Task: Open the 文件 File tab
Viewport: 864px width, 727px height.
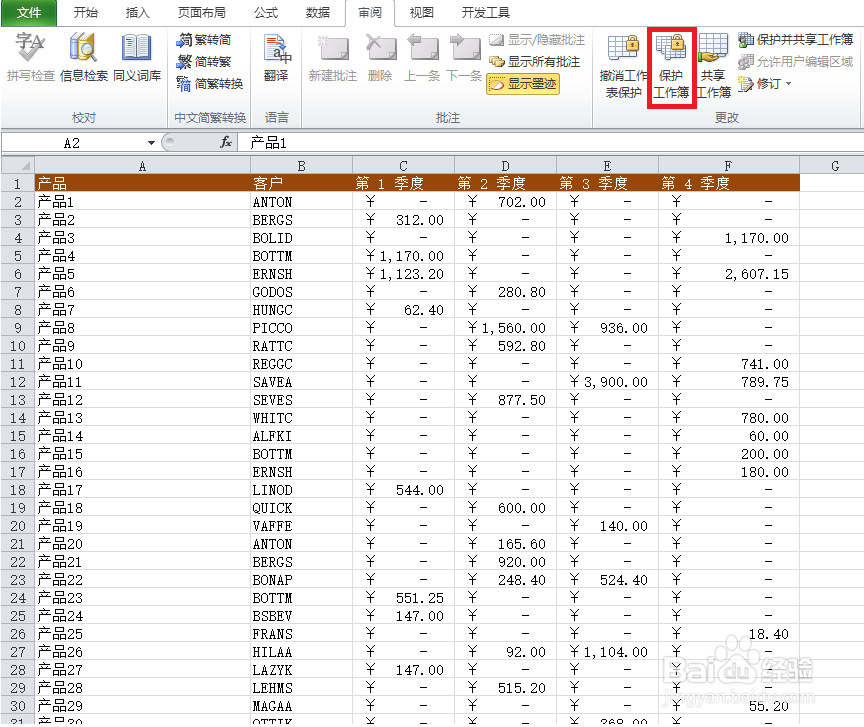Action: (29, 13)
